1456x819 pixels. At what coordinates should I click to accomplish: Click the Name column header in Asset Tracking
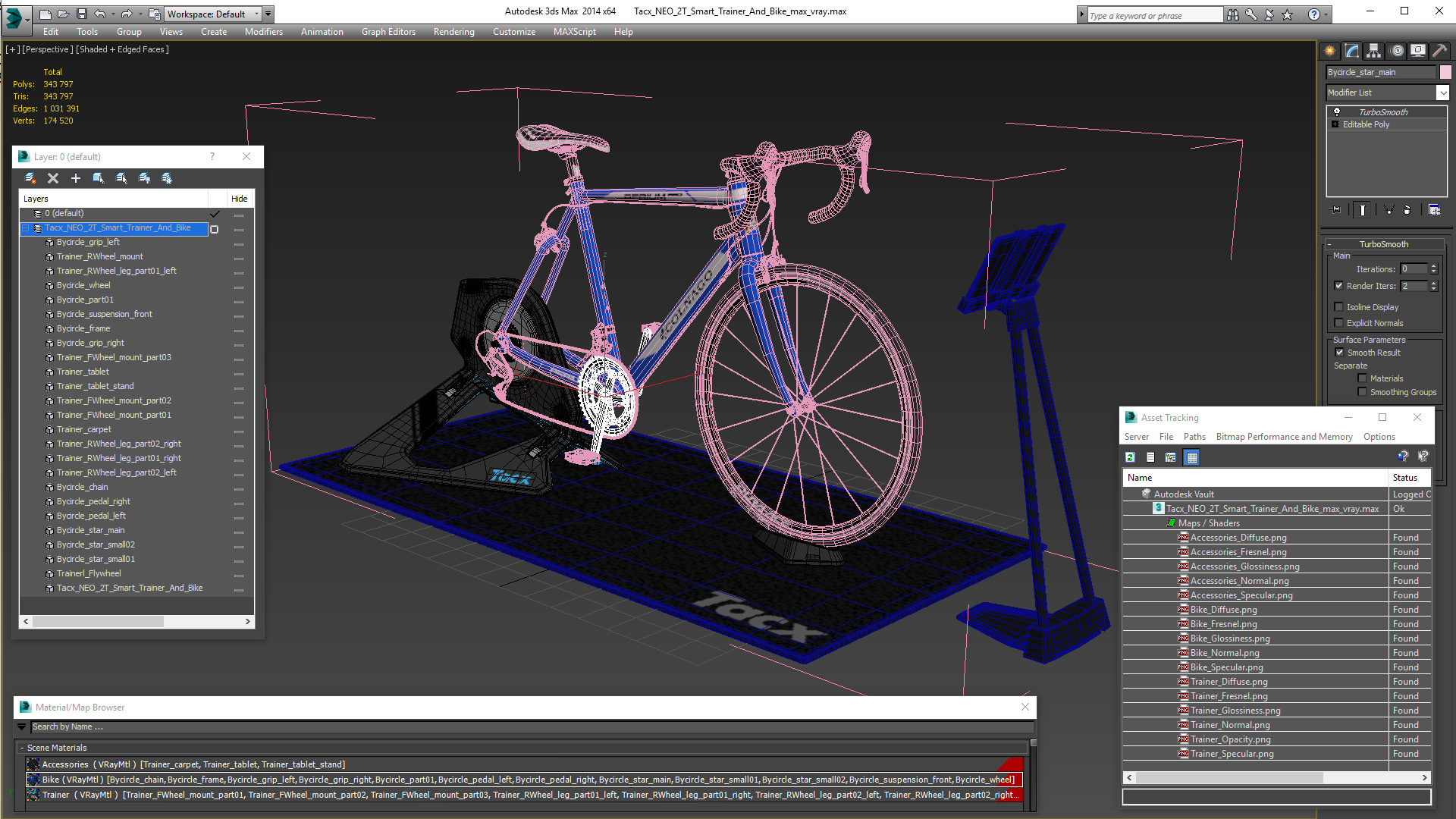pyautogui.click(x=1254, y=478)
